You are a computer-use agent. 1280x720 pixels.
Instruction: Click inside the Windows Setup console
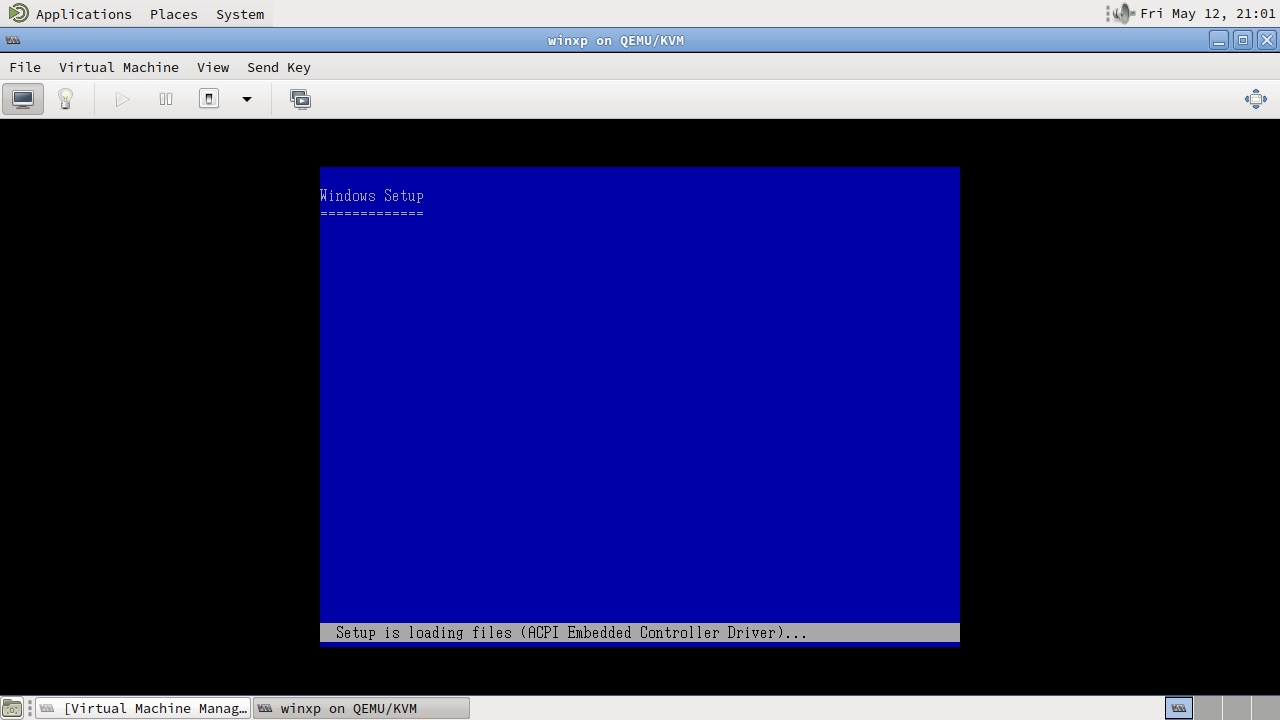tap(640, 407)
